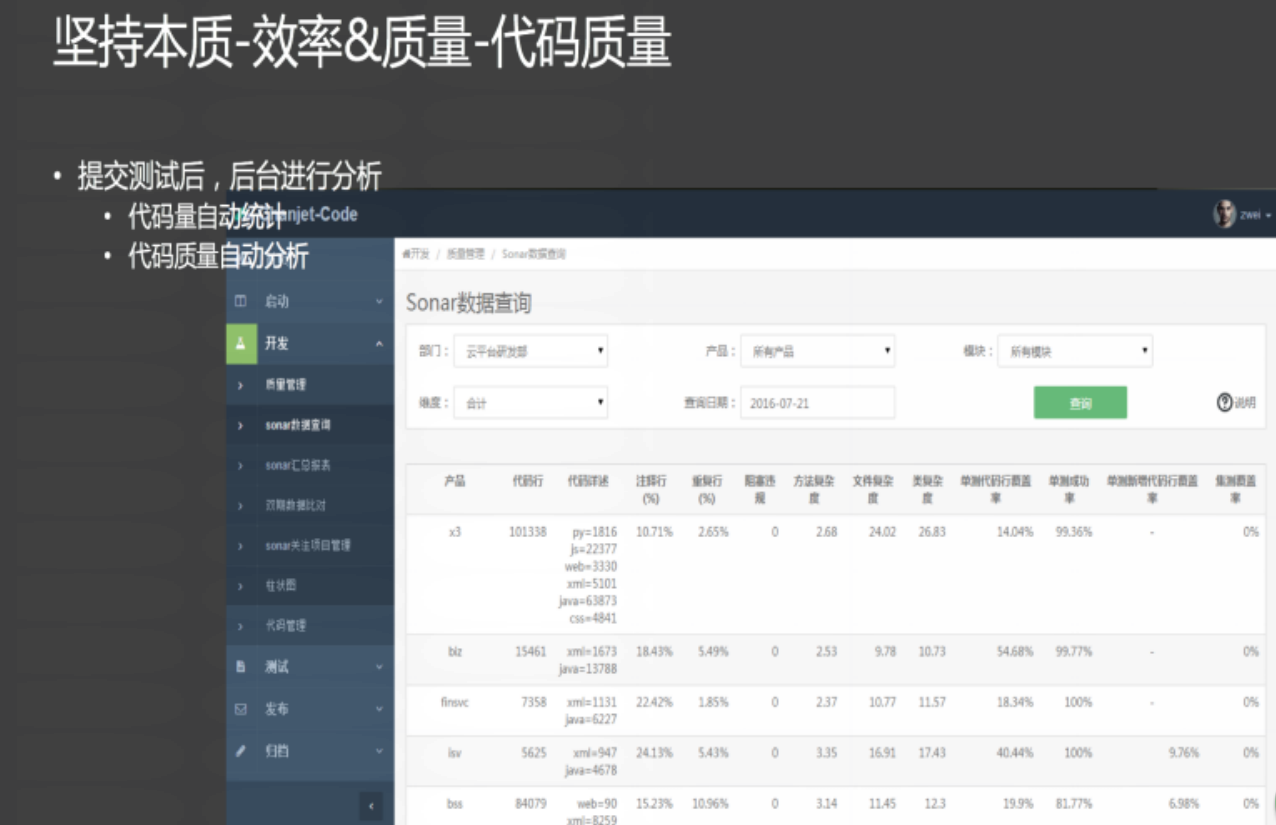1276x825 pixels.
Task: Click the 类复杂度 column header
Action: click(928, 489)
